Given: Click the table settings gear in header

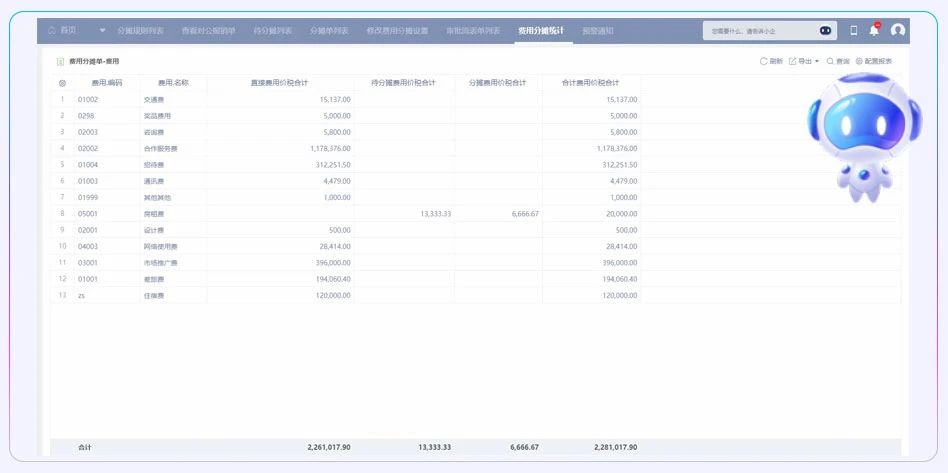Looking at the screenshot, I should (x=62, y=83).
